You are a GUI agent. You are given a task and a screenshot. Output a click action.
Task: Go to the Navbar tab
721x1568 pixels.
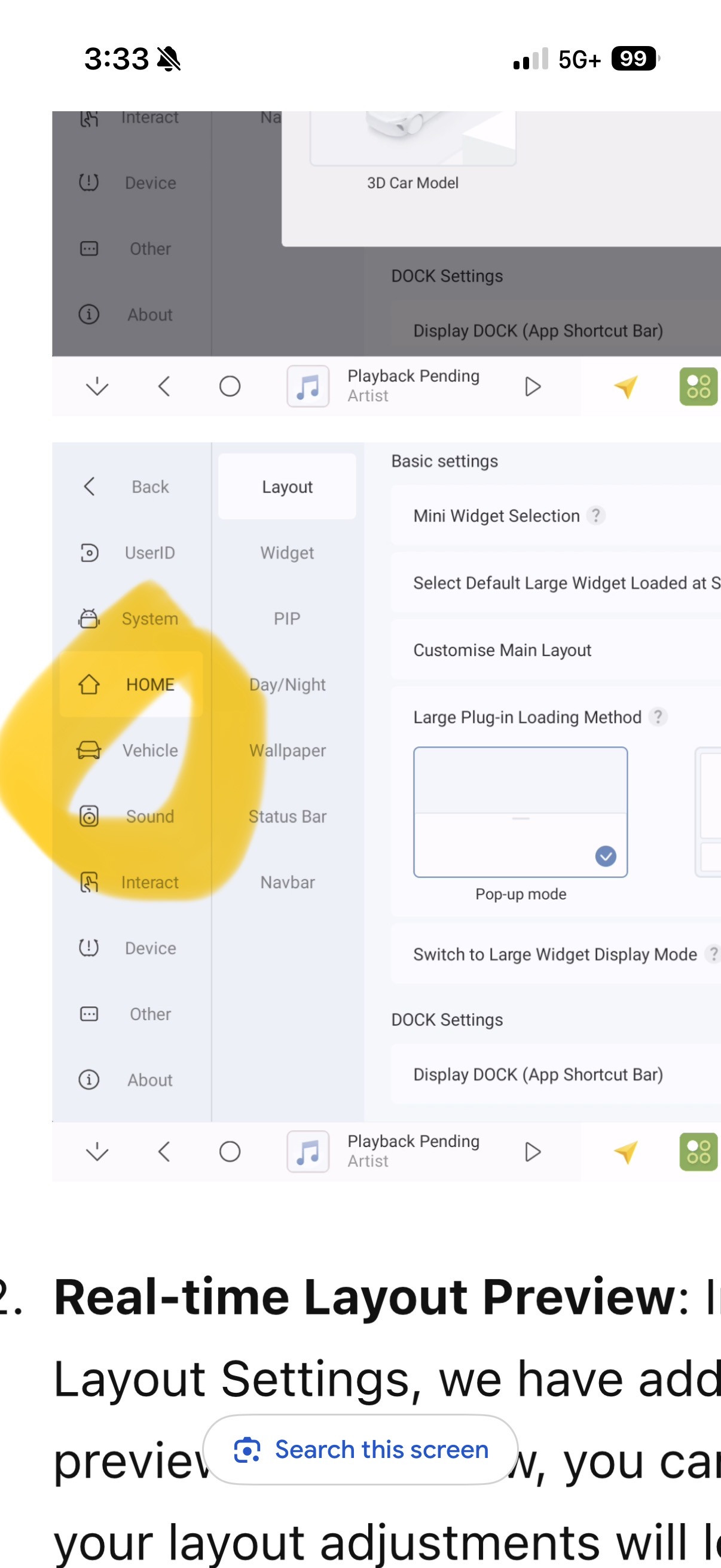coord(287,882)
